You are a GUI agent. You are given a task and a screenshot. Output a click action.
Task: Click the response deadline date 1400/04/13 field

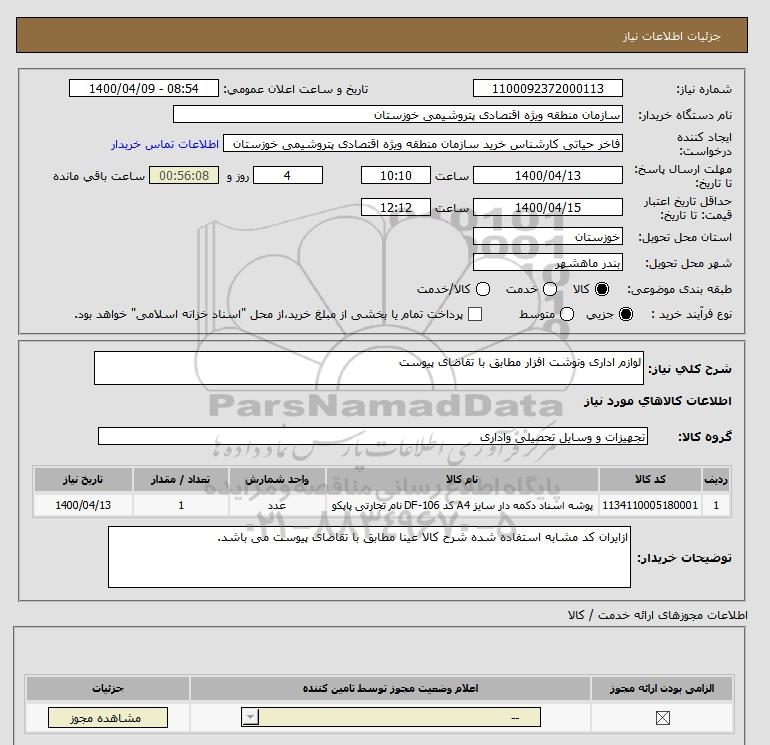(x=548, y=175)
